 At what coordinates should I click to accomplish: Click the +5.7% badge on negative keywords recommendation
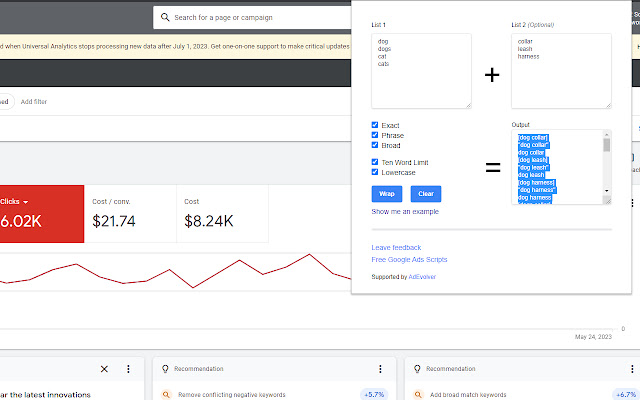[x=374, y=395]
